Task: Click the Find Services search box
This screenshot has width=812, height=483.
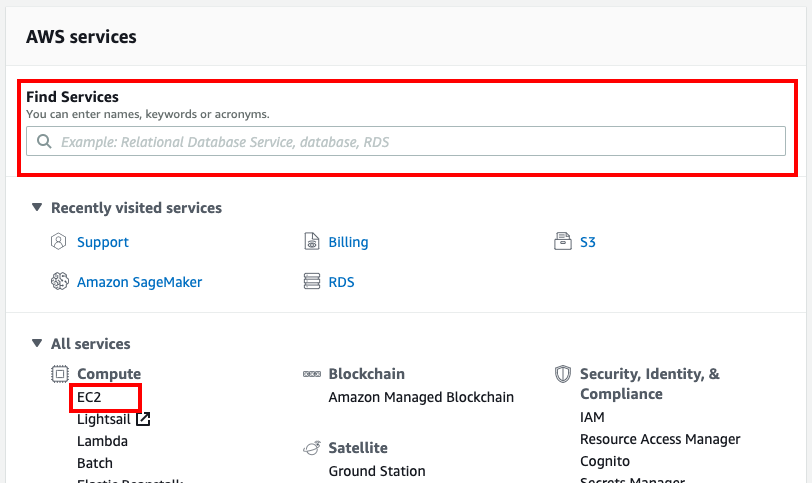Action: pos(406,141)
